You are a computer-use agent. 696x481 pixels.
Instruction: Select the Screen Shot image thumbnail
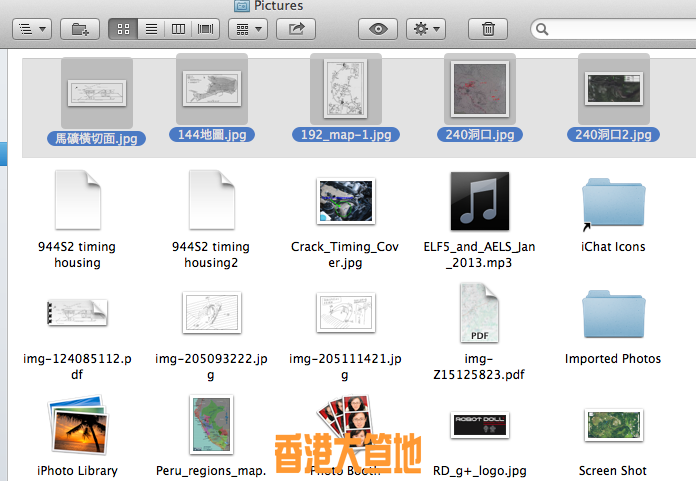(614, 425)
